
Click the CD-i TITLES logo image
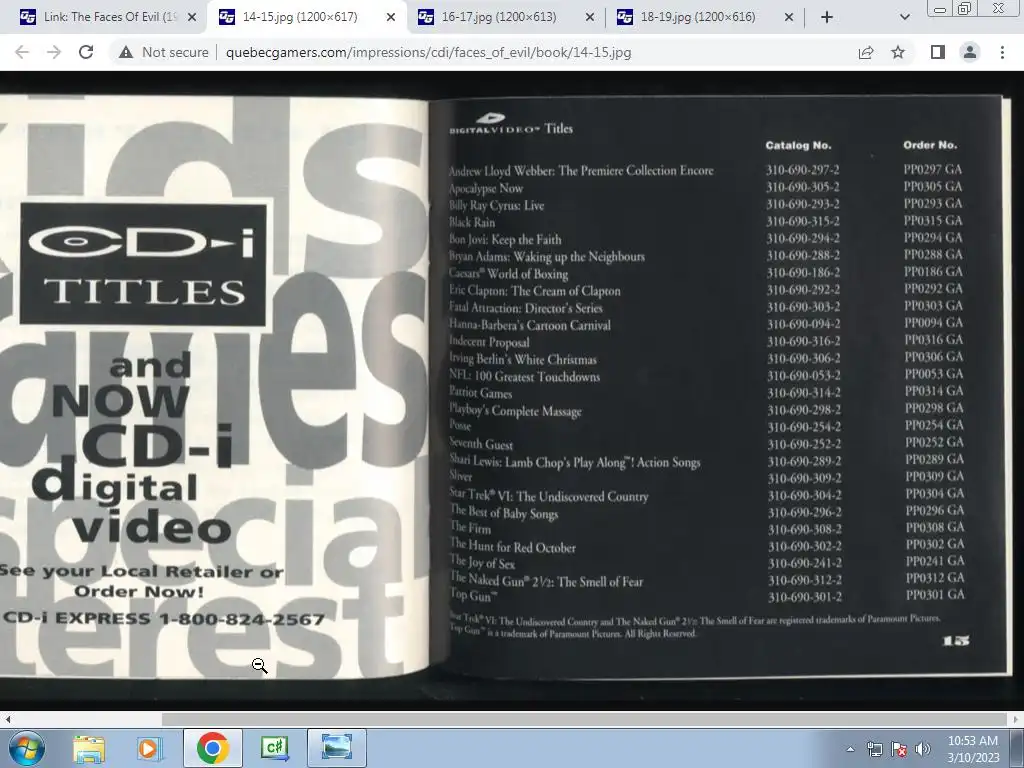click(x=142, y=264)
